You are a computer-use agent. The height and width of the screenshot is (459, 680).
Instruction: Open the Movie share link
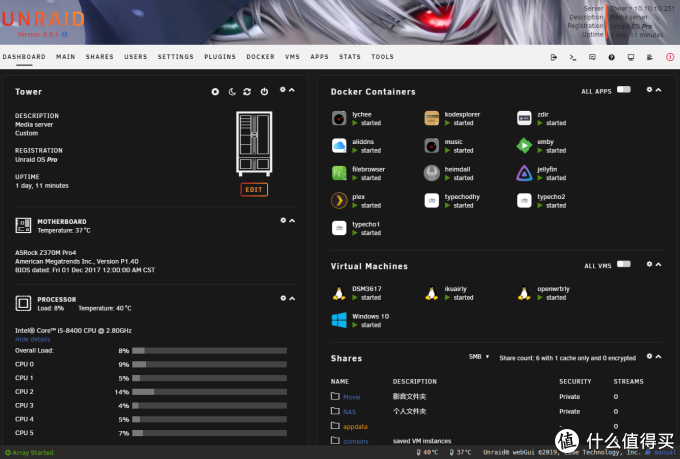[352, 397]
